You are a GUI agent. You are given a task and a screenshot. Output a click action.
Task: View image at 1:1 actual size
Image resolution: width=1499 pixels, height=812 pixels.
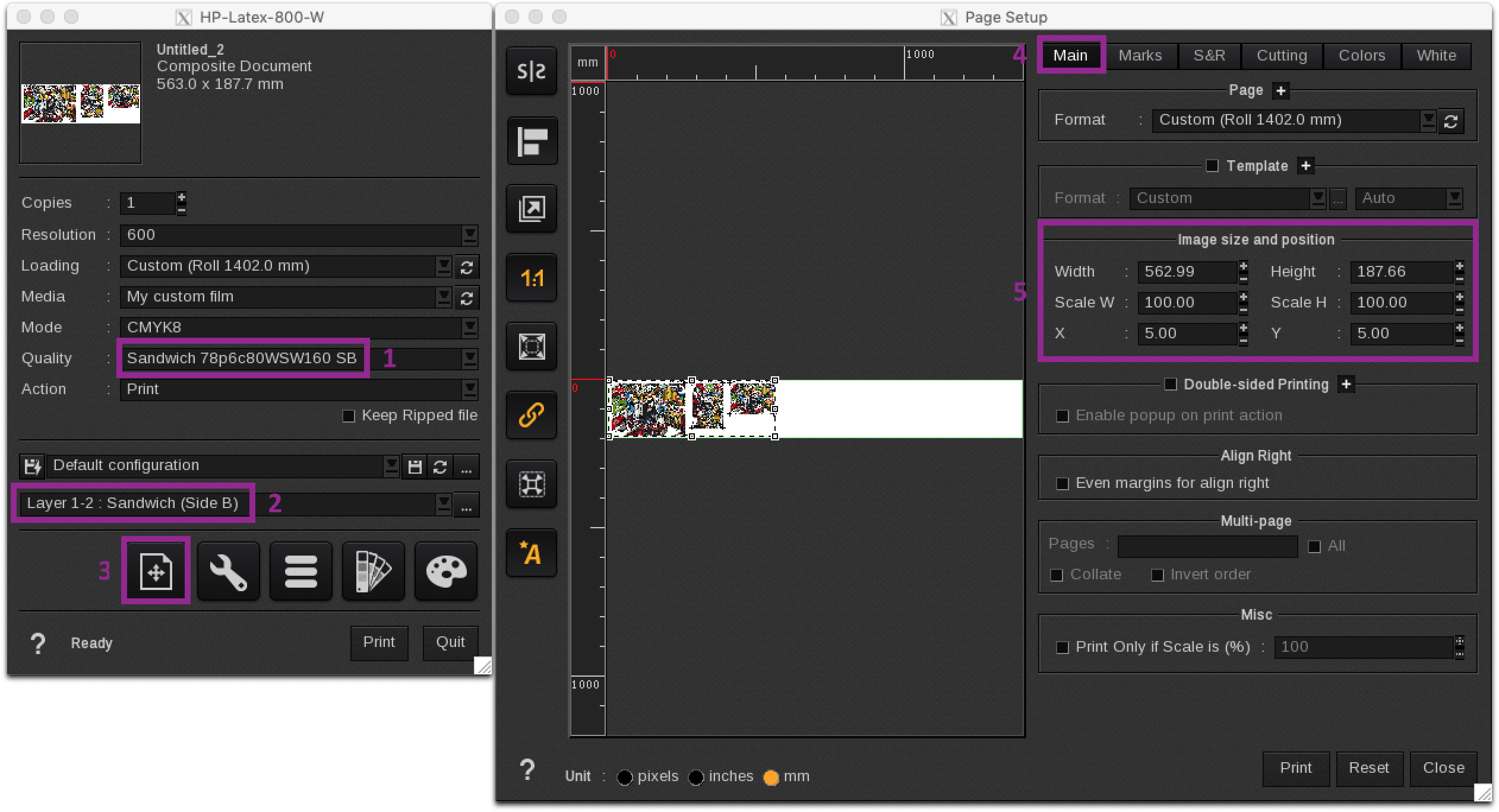[530, 277]
